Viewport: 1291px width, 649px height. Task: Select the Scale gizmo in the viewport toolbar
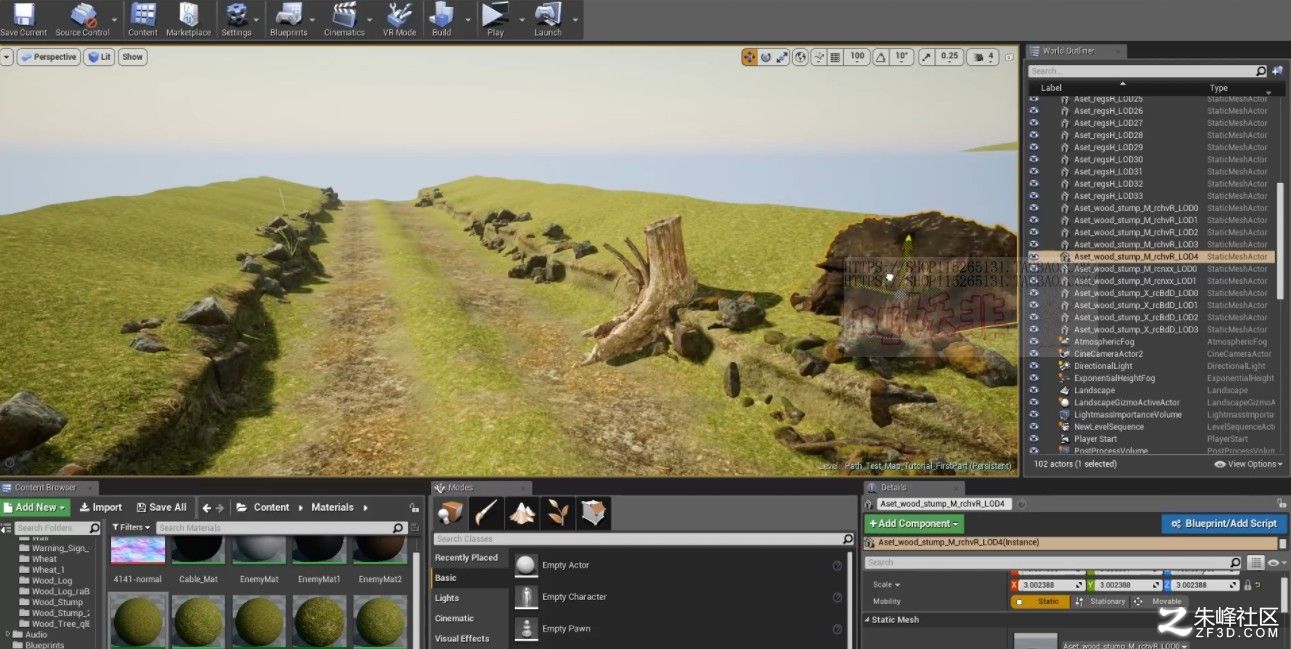[782, 57]
